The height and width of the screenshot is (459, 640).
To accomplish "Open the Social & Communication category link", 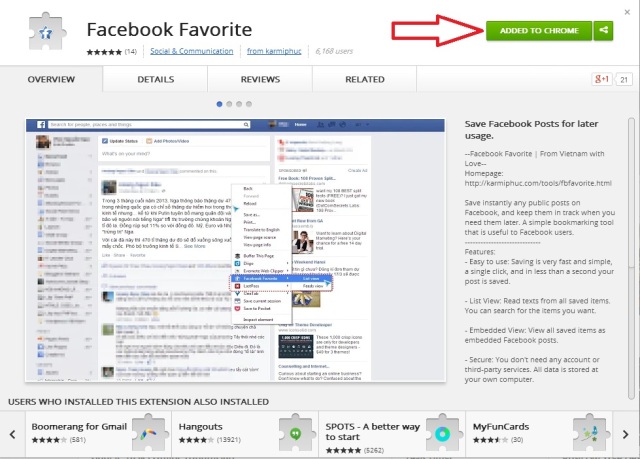I will click(191, 51).
